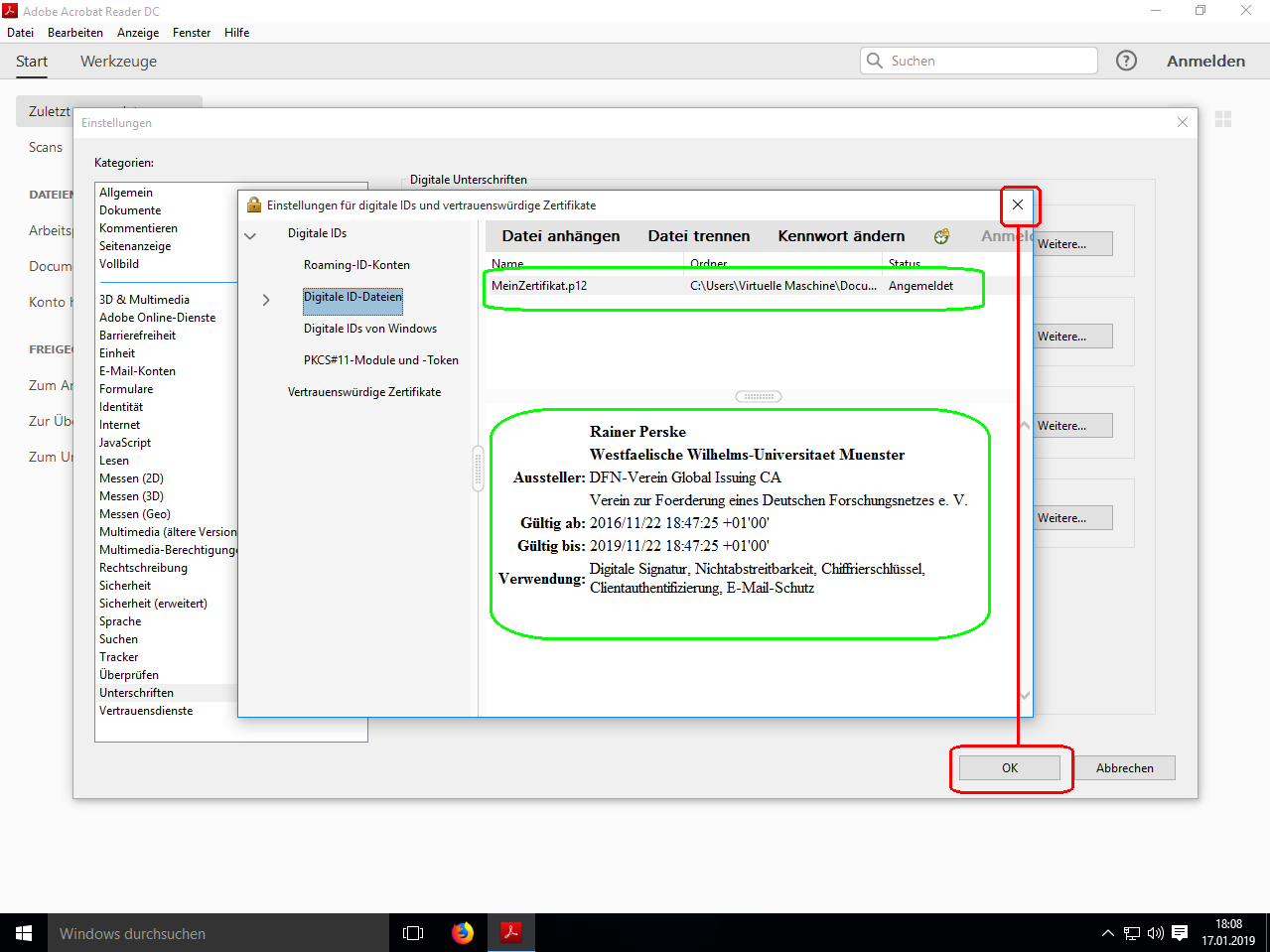Click the Abbrechen button

1124,768
